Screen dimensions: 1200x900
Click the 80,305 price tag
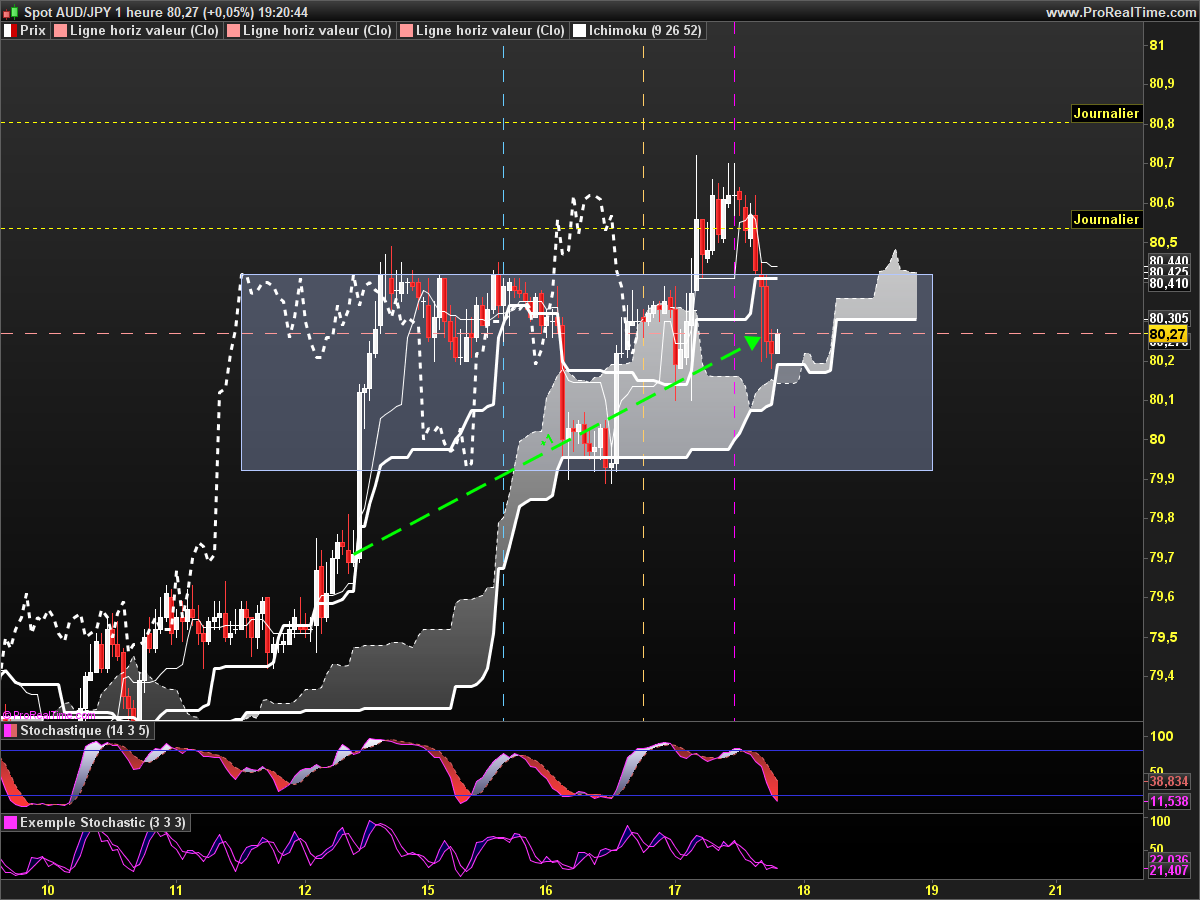(x=1168, y=320)
